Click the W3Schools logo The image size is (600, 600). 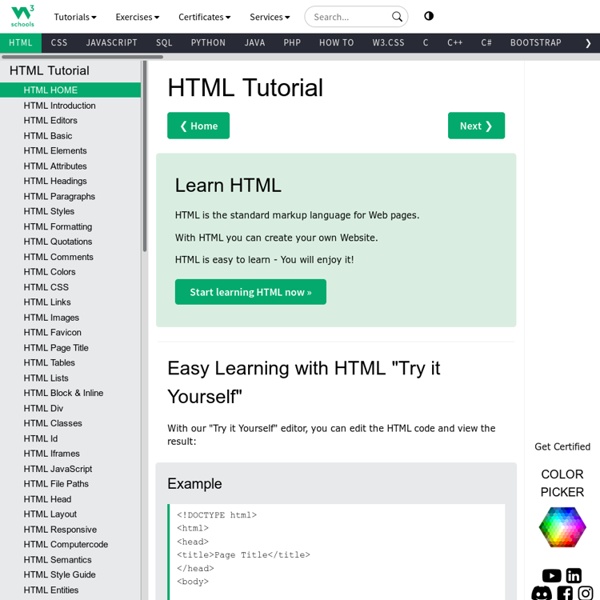pyautogui.click(x=22, y=16)
